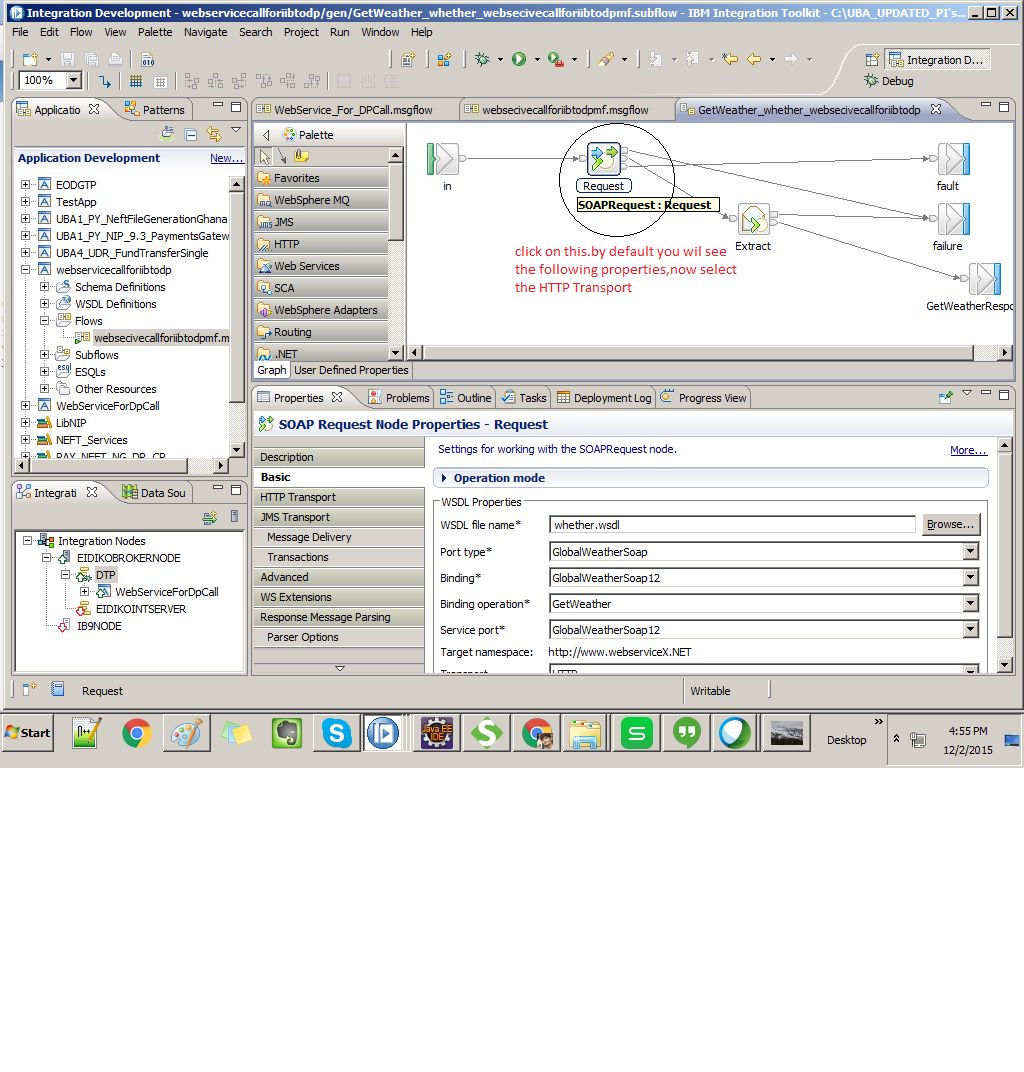Select the Flow Debug toolbar icon
1024x1072 pixels.
click(x=484, y=58)
